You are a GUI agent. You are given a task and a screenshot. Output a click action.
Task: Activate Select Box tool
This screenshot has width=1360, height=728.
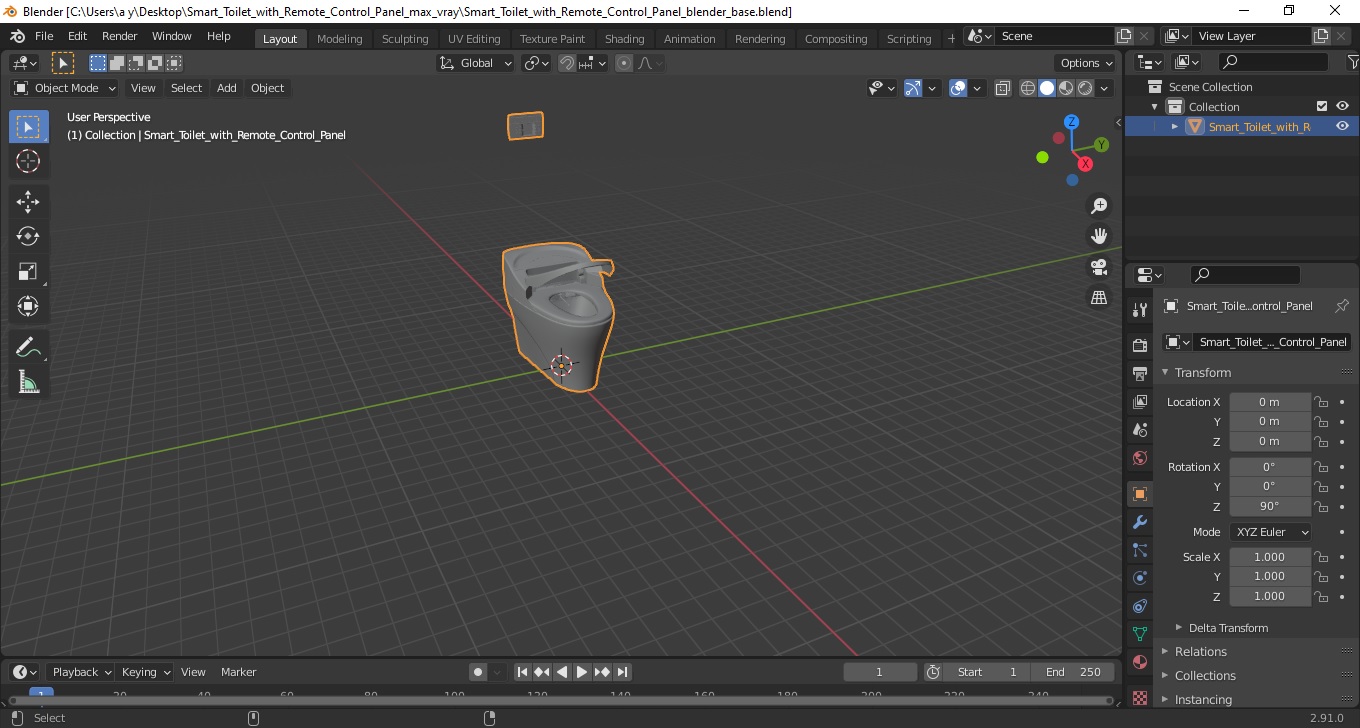[x=28, y=127]
